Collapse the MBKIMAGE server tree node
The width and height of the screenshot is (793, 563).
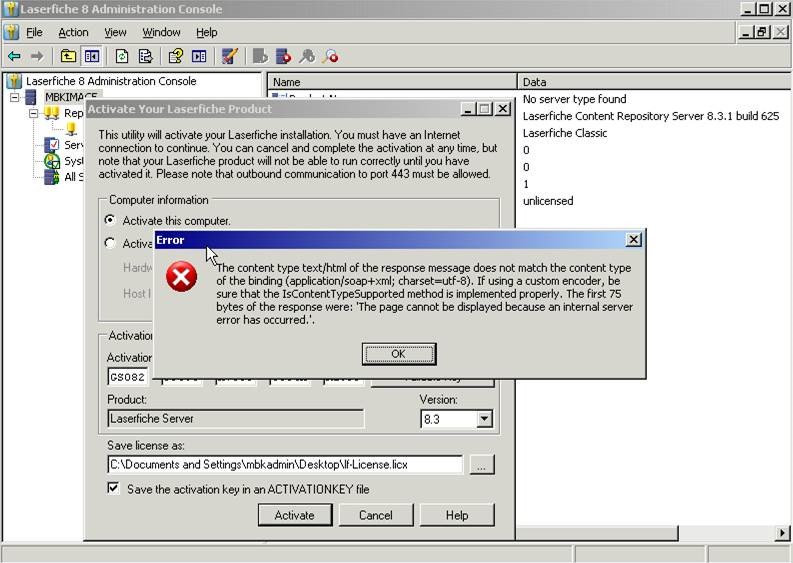15,97
